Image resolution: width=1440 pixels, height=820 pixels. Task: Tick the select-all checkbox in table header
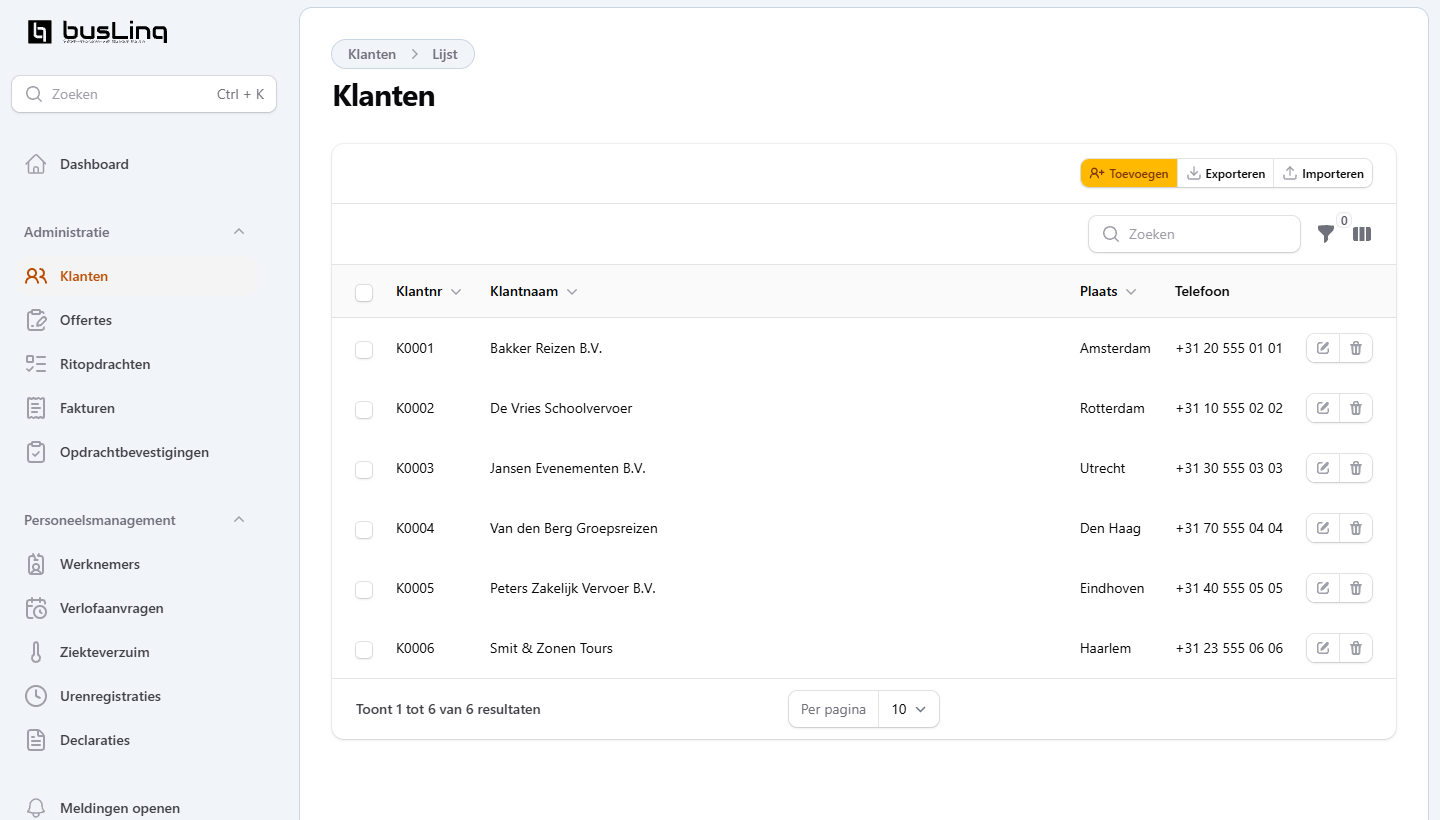(364, 292)
